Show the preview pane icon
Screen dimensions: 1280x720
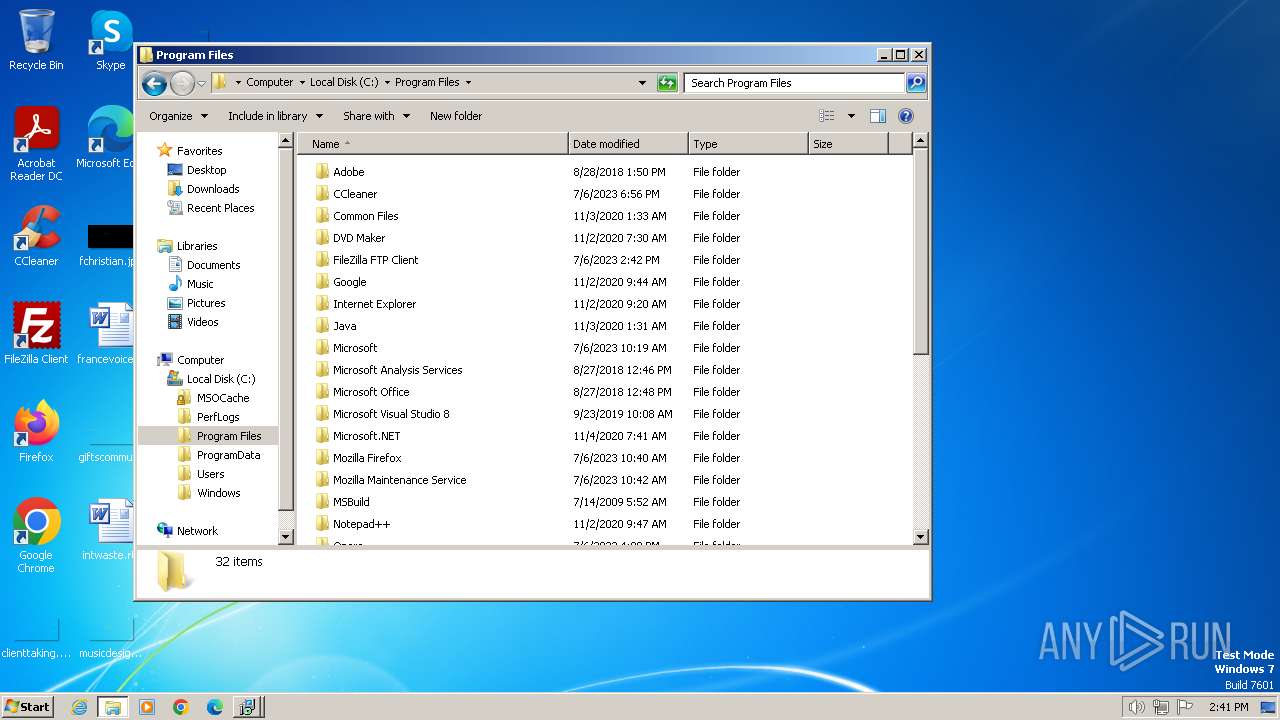(x=878, y=116)
